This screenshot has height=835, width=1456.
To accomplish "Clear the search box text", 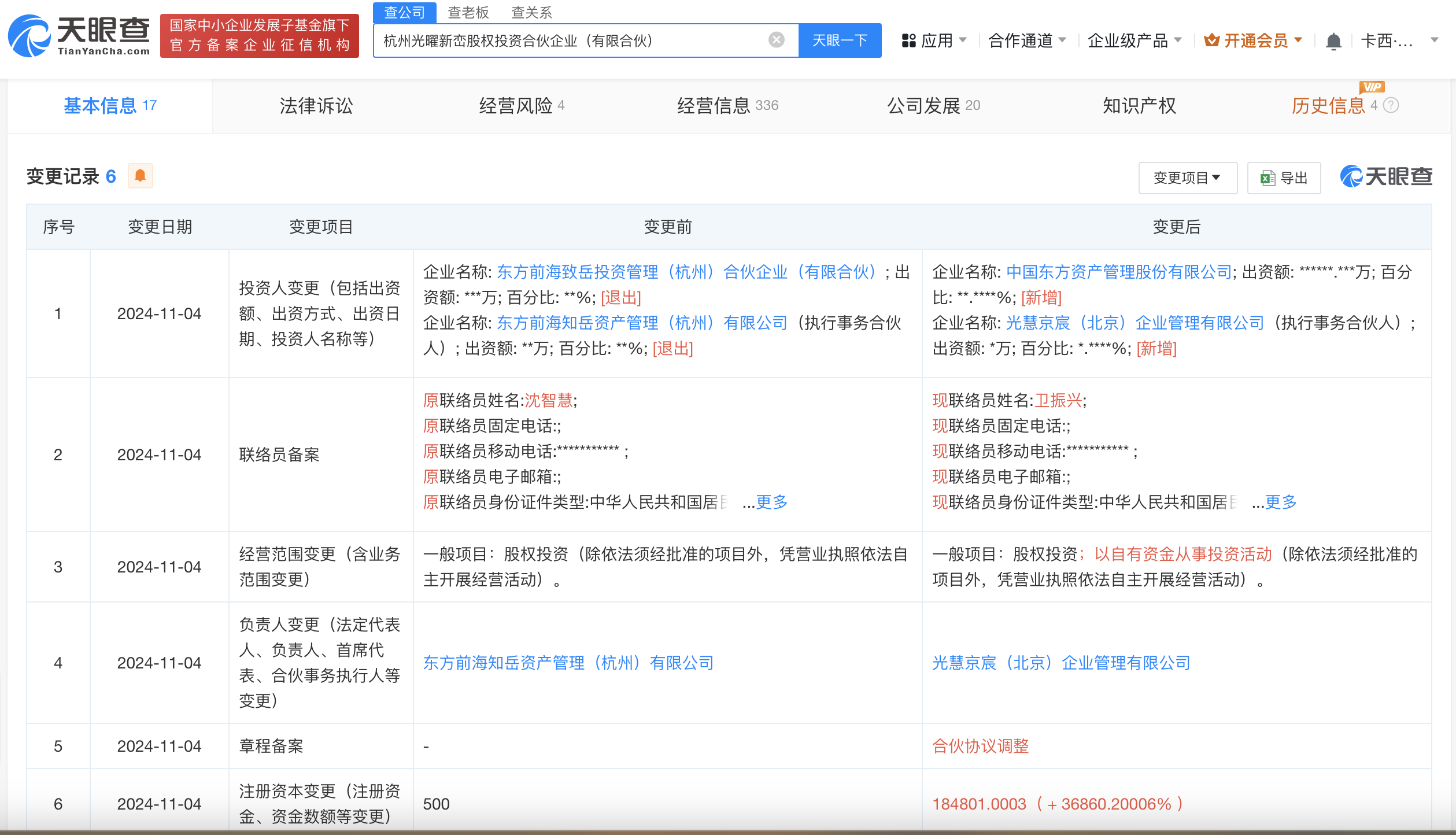I will (x=776, y=40).
